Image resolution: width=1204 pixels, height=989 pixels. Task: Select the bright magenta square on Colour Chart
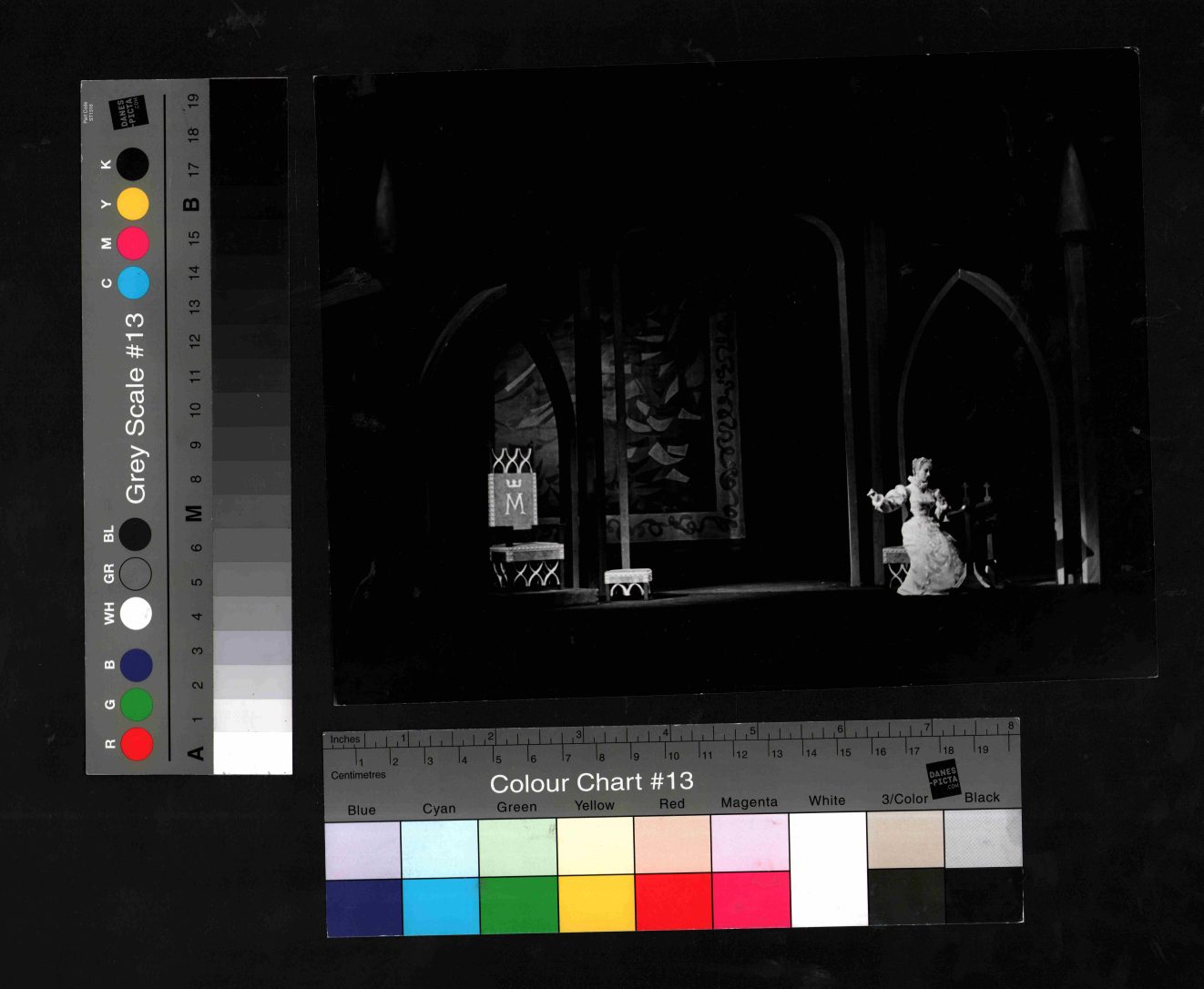750,900
